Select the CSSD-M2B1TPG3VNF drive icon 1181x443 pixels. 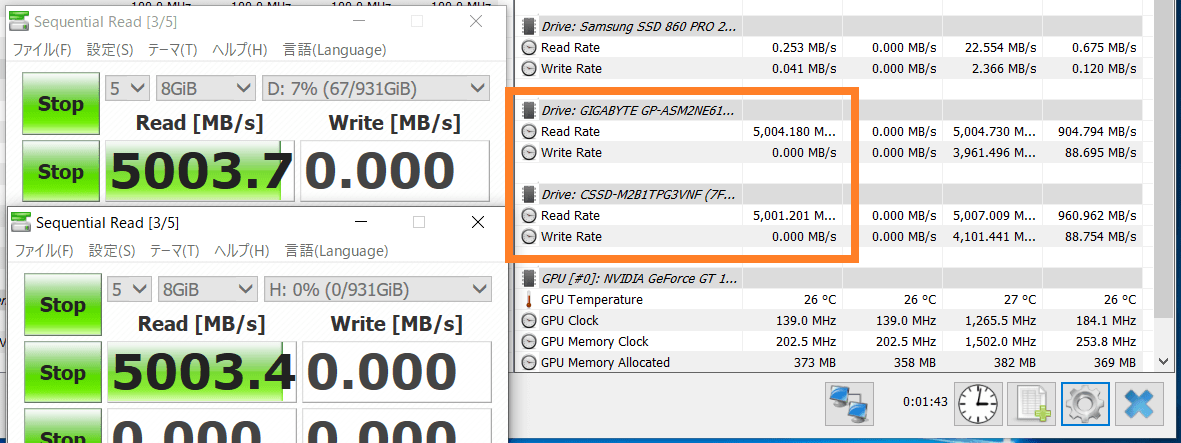tap(529, 194)
